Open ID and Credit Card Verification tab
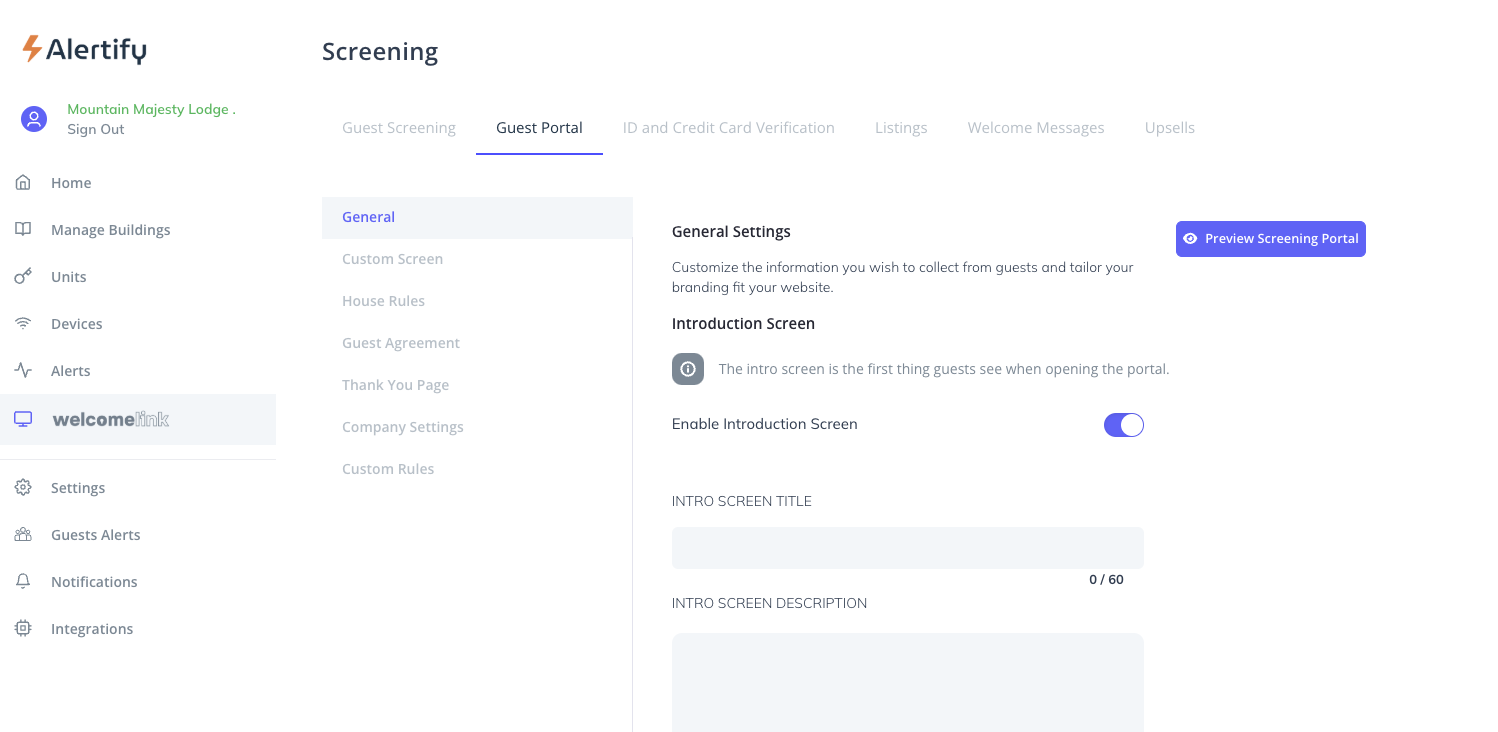 click(728, 128)
